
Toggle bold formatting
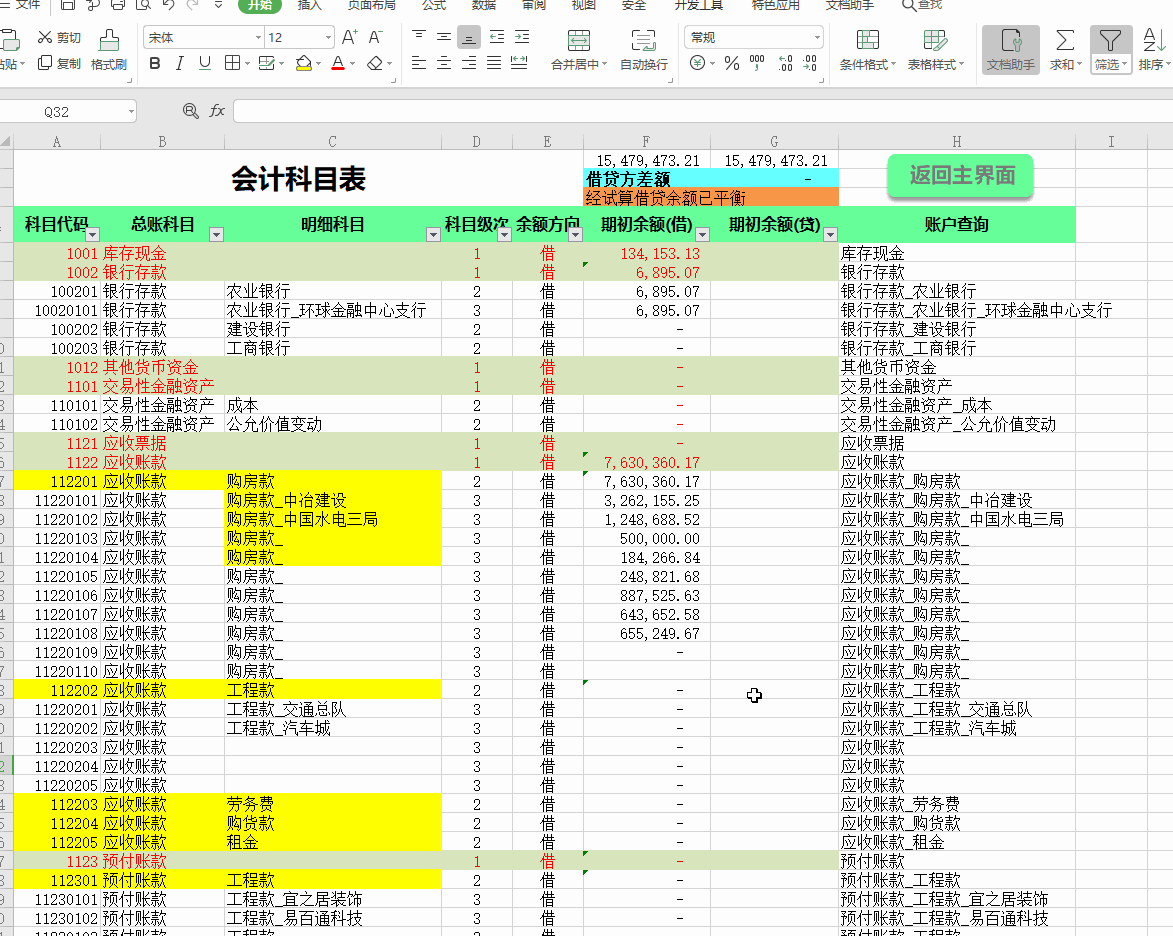pos(154,64)
